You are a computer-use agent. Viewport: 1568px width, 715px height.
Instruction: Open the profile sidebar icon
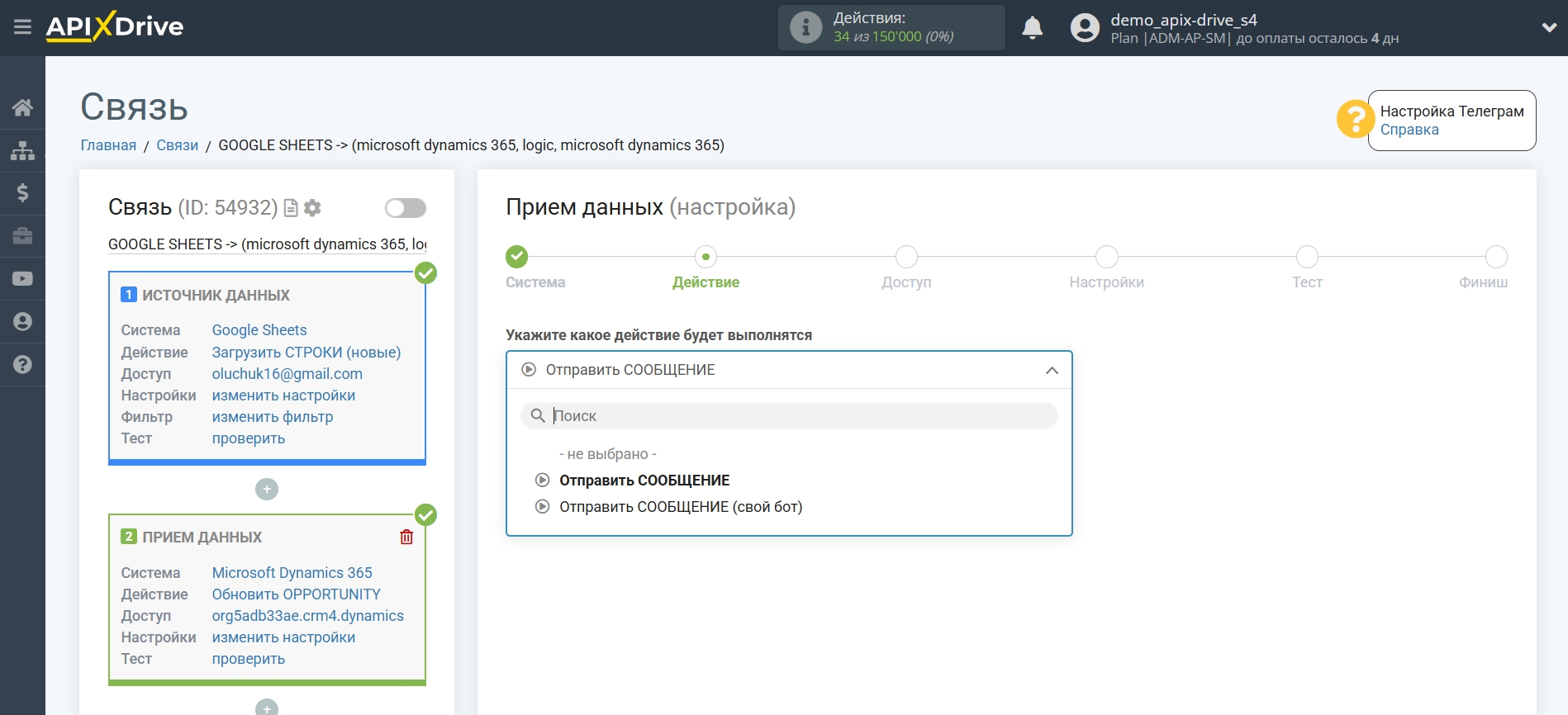click(x=22, y=321)
